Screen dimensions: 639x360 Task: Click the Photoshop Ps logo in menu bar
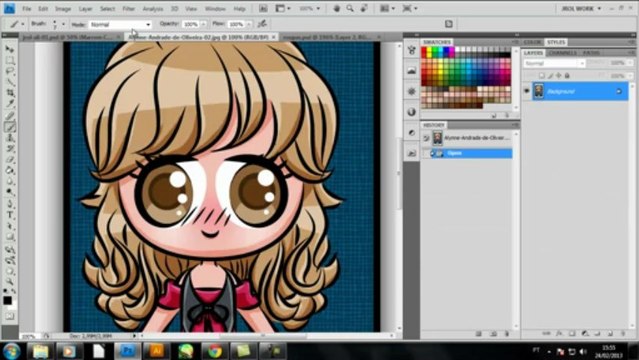tap(9, 8)
